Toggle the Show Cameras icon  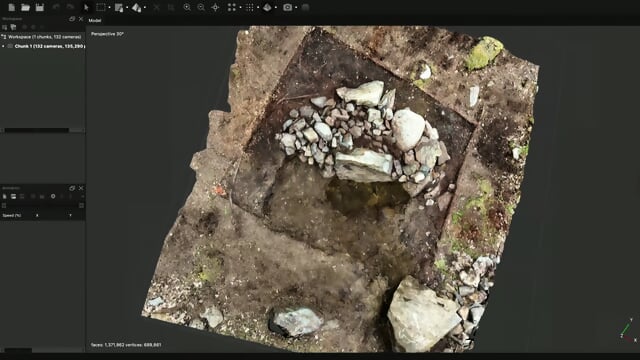click(x=287, y=7)
